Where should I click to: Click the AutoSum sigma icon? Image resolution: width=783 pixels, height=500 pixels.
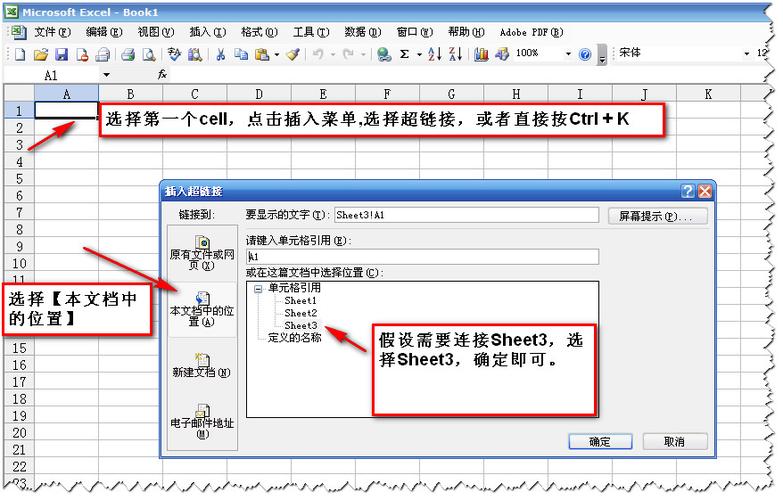coord(404,54)
